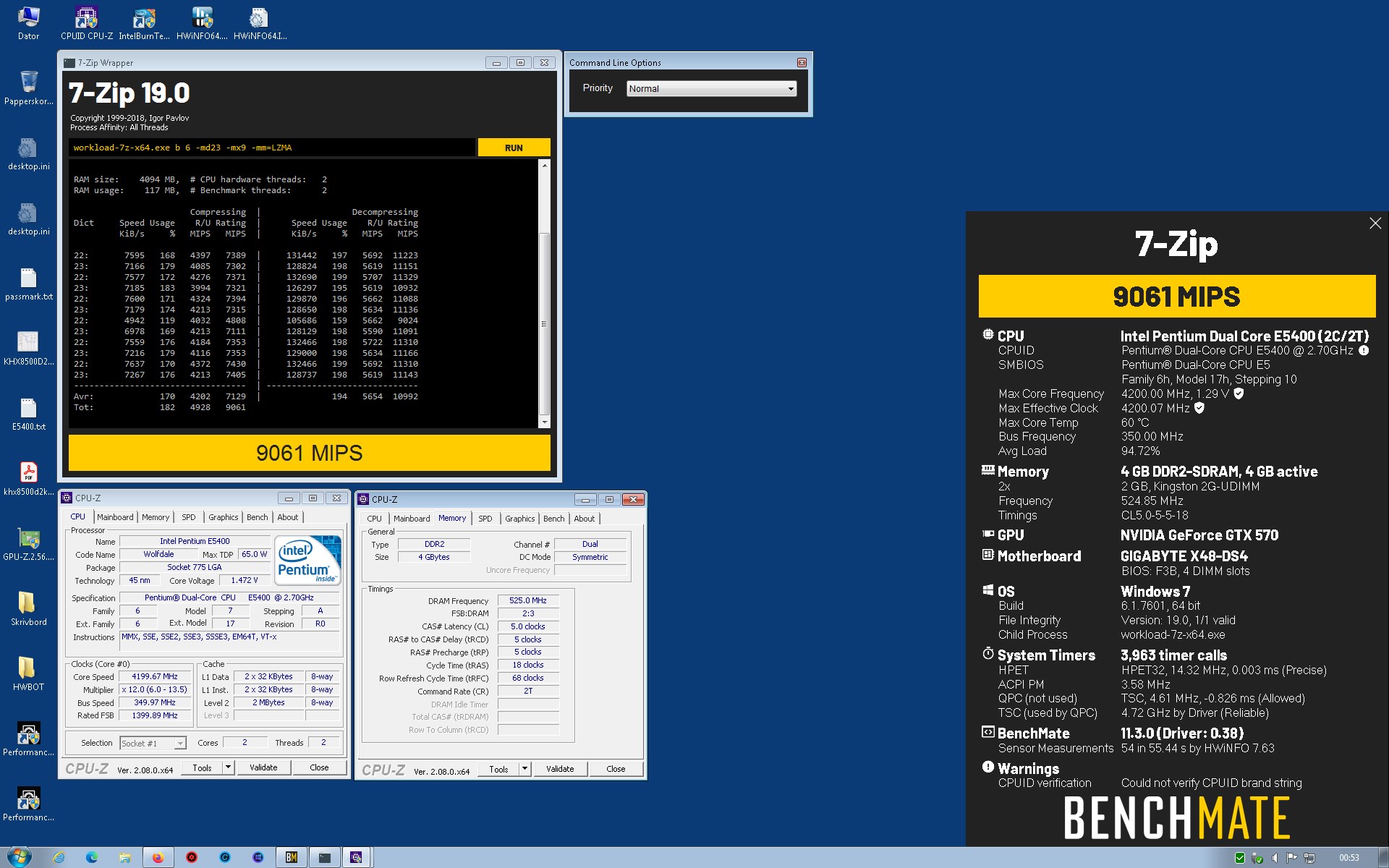
Task: Click Intel Pentium E5400 name field
Action: coord(195,541)
